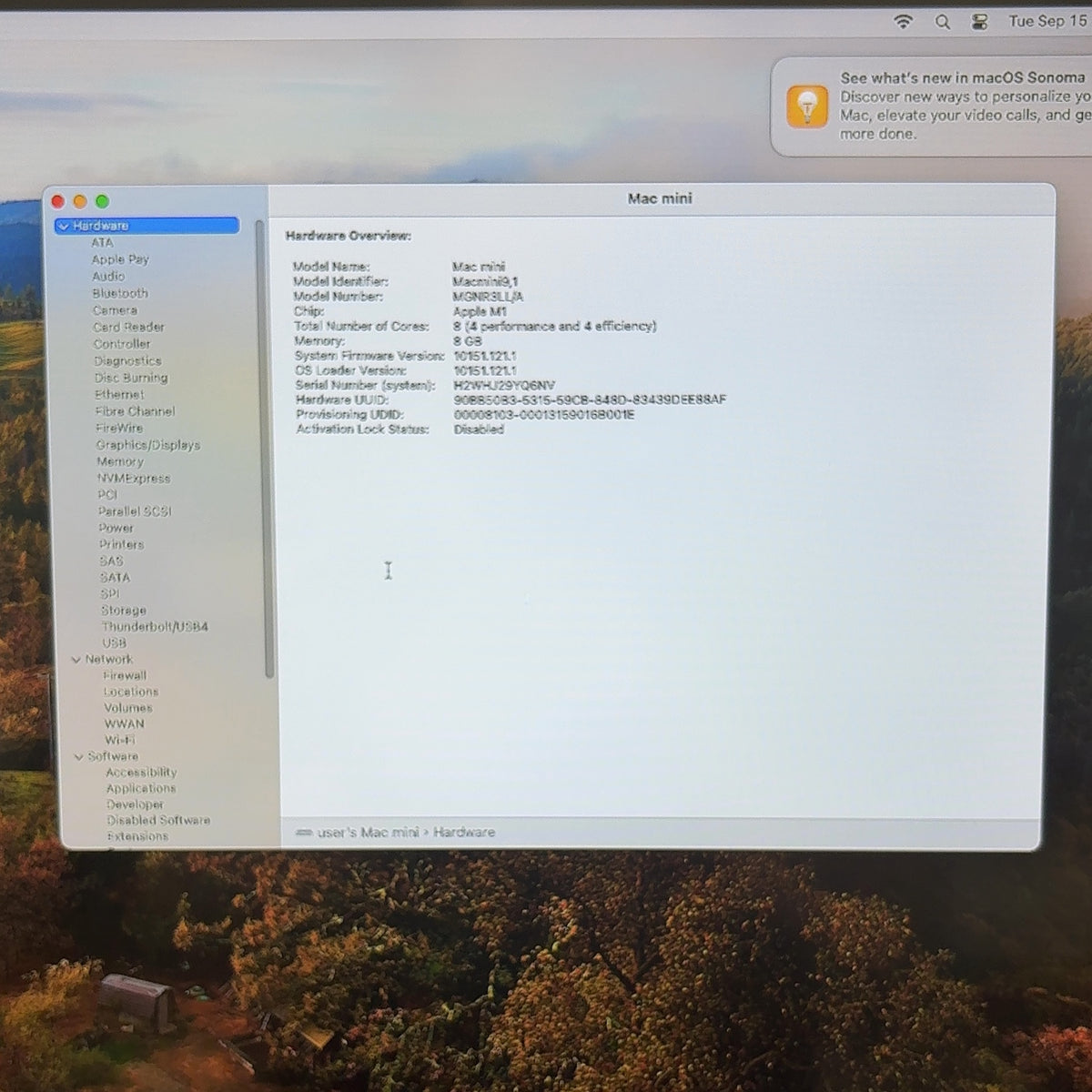Image resolution: width=1092 pixels, height=1092 pixels.
Task: Click Activation Lock Status value Disabled
Action: tap(479, 430)
